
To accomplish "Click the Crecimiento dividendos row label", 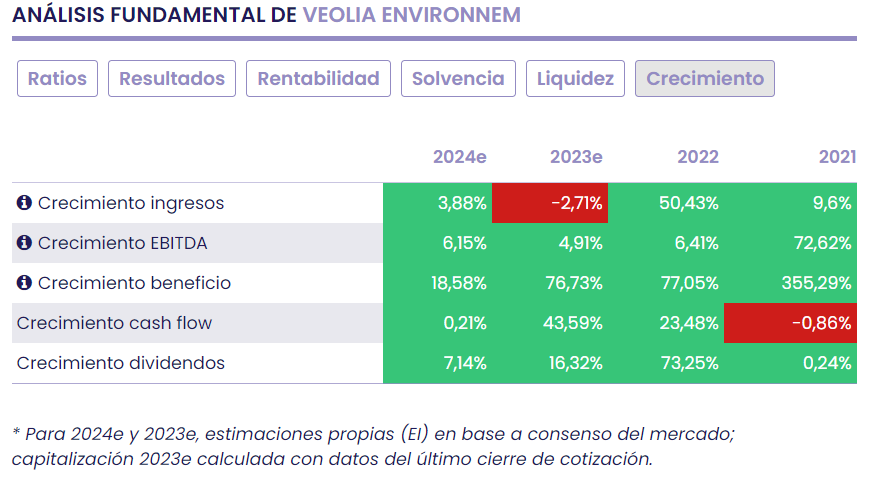I will pos(120,363).
